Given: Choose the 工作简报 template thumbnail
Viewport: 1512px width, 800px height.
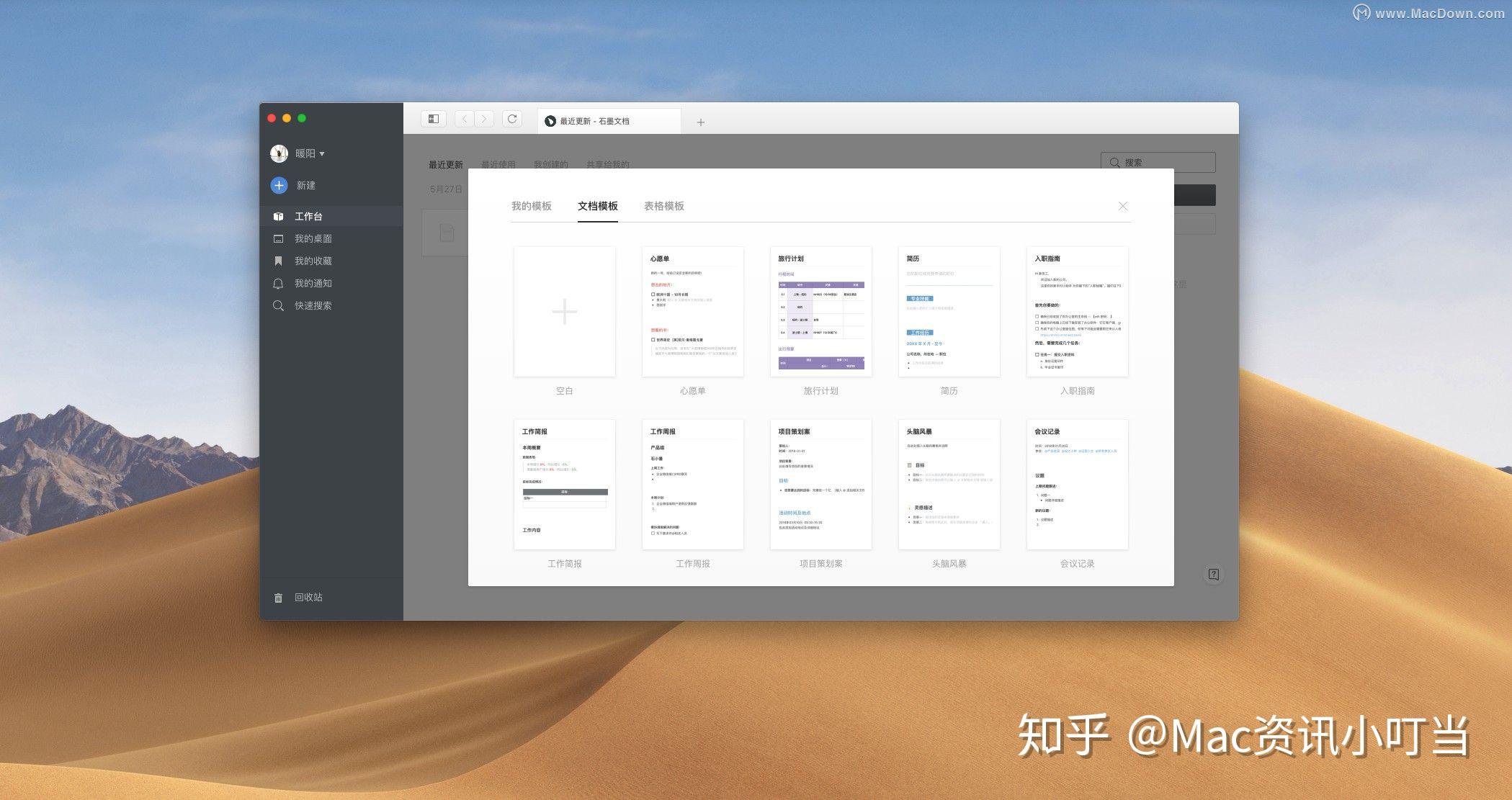Looking at the screenshot, I should tap(565, 485).
